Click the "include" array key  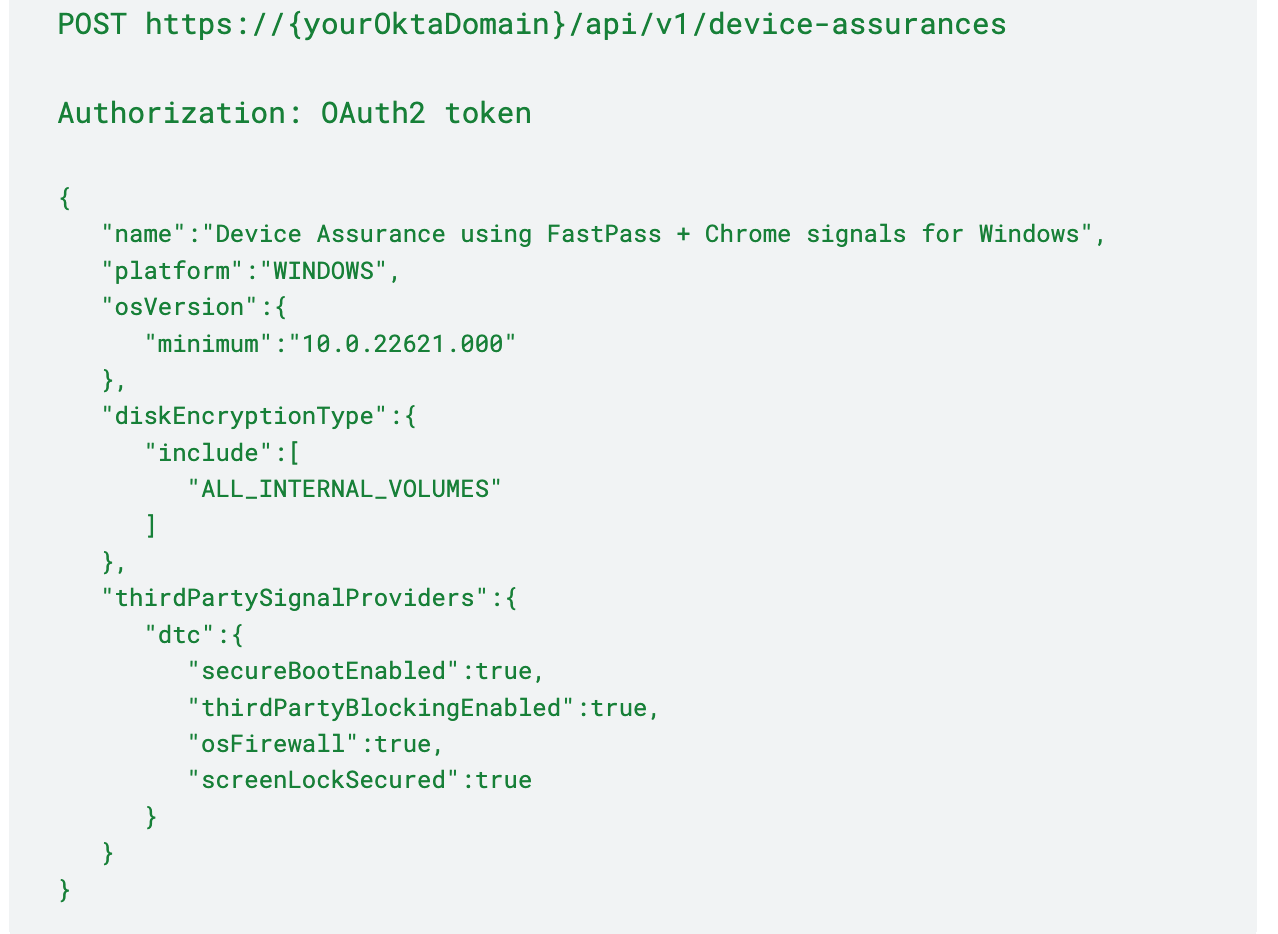pos(208,453)
